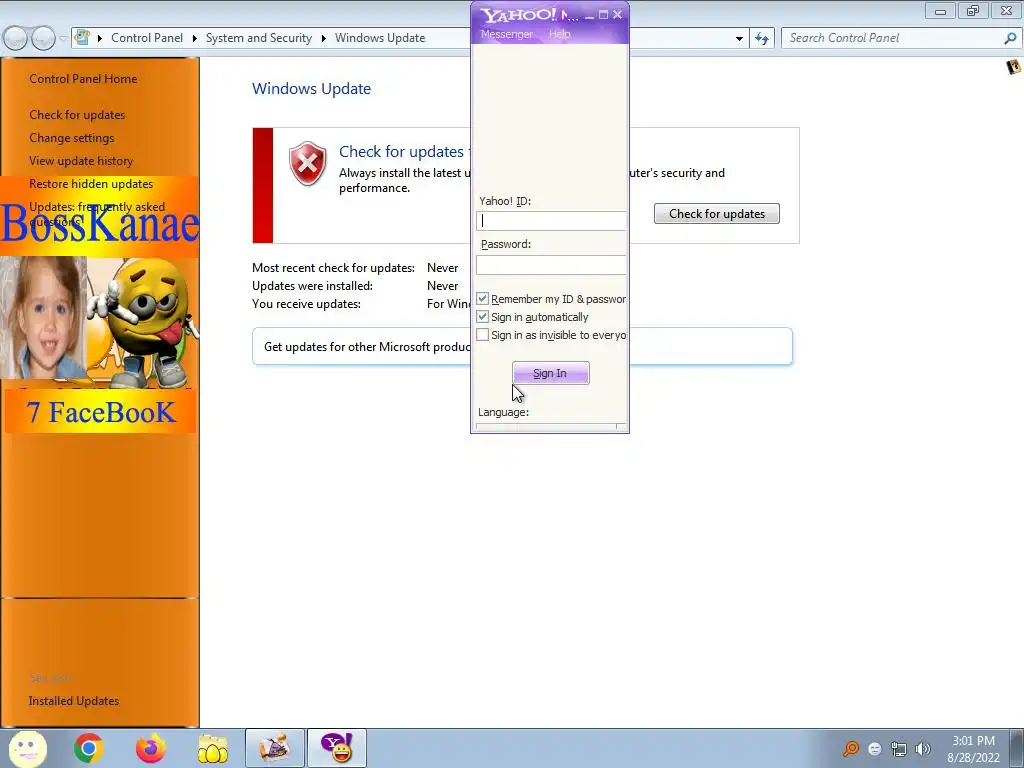Viewport: 1024px width, 768px height.
Task: Go forward with the Forward arrow button
Action: click(43, 38)
